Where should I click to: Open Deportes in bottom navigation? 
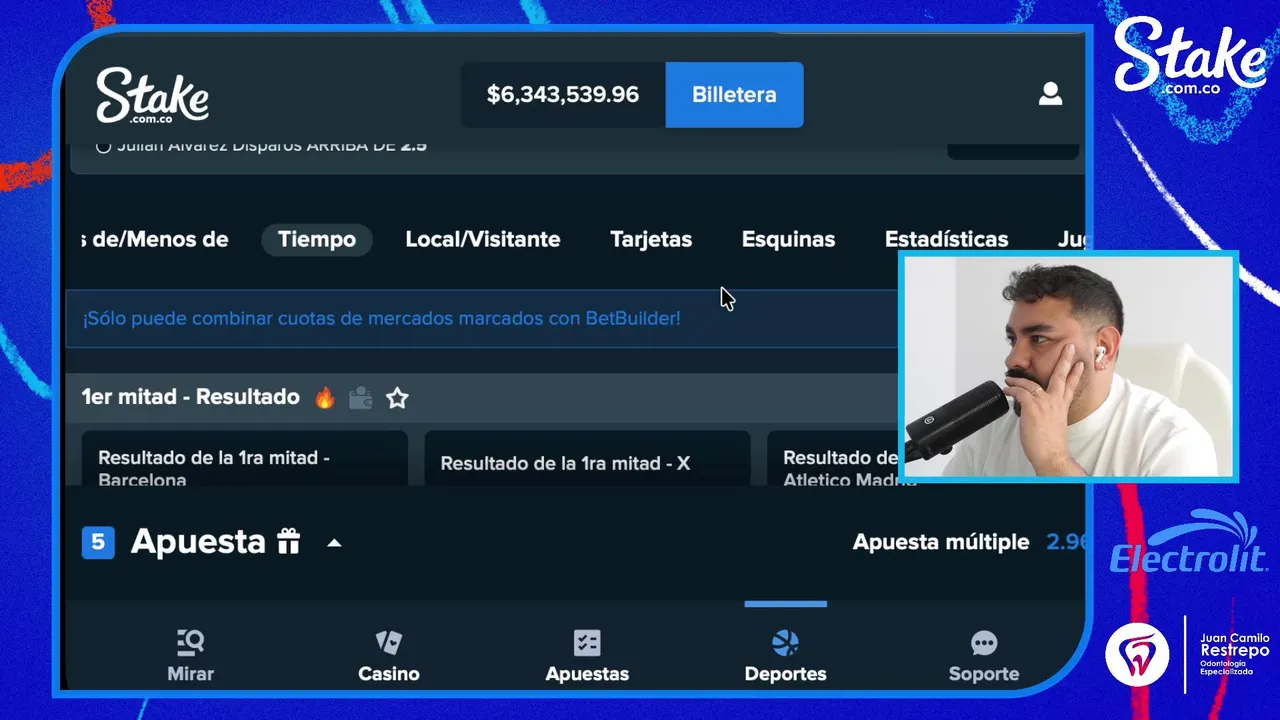[786, 656]
